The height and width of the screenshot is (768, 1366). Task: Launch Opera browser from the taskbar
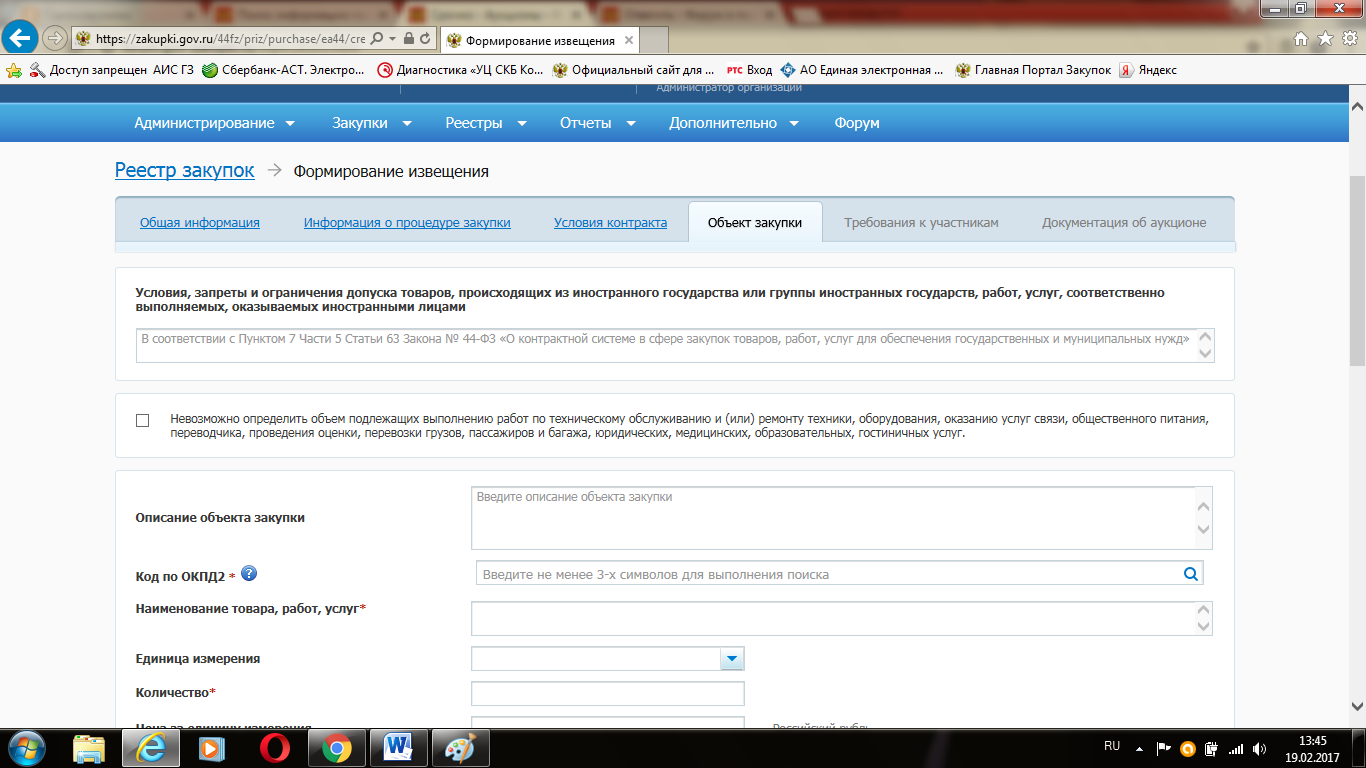coord(274,748)
